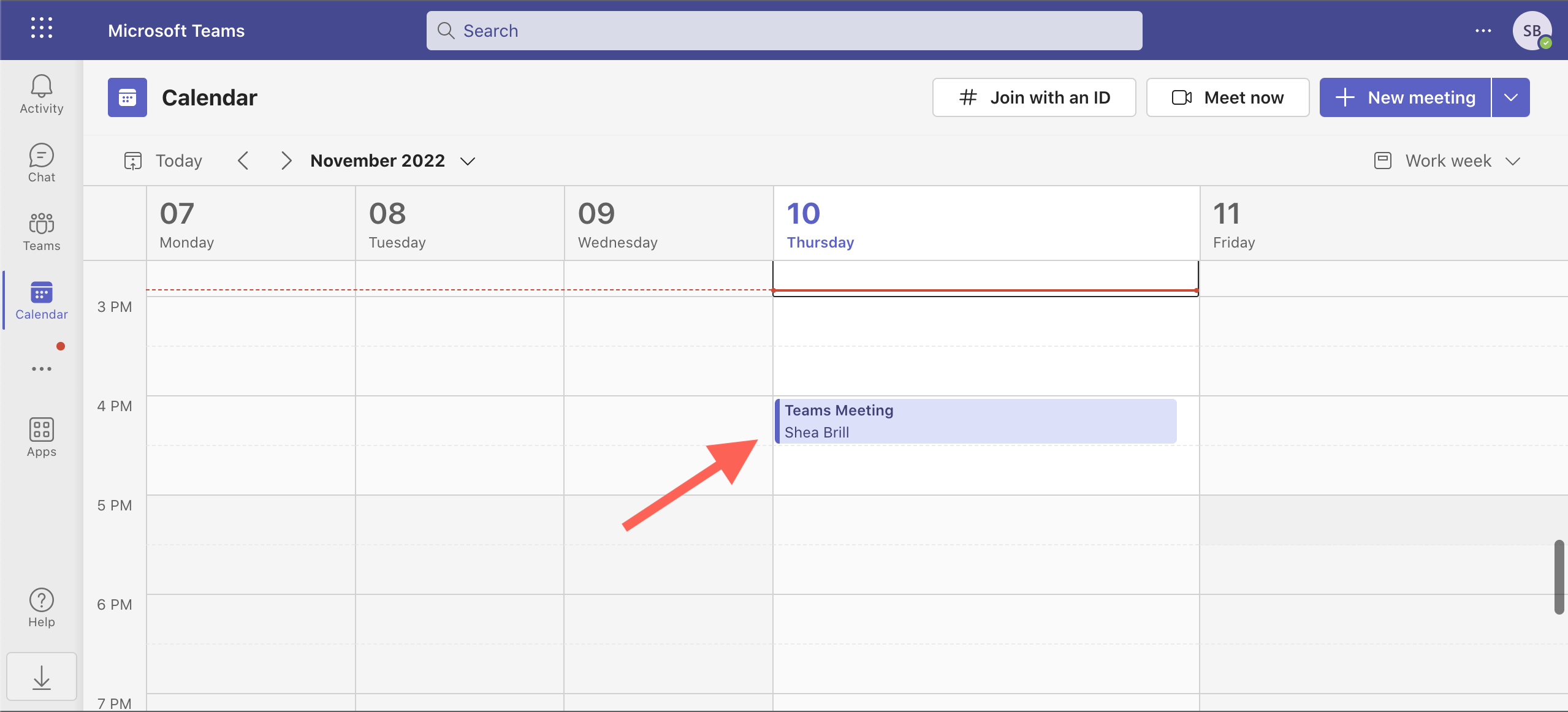Go to previous week arrow
This screenshot has width=1568, height=712.
(243, 161)
